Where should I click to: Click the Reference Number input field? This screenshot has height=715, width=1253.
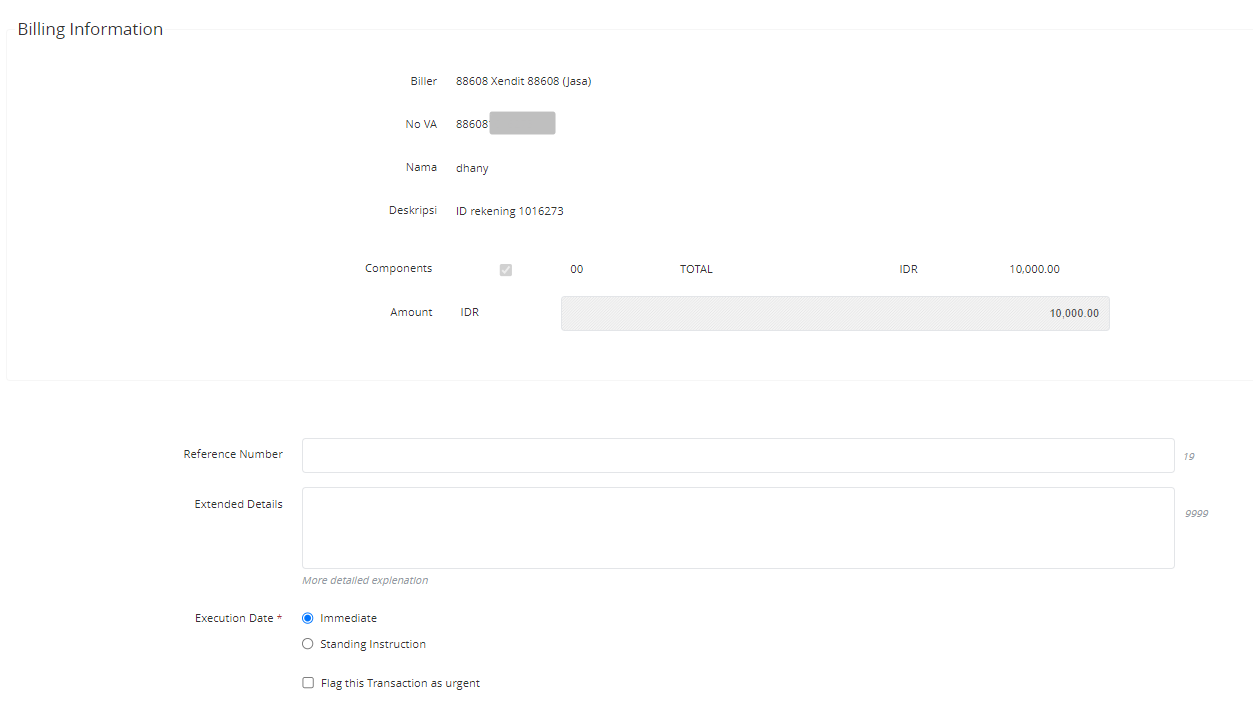click(737, 455)
